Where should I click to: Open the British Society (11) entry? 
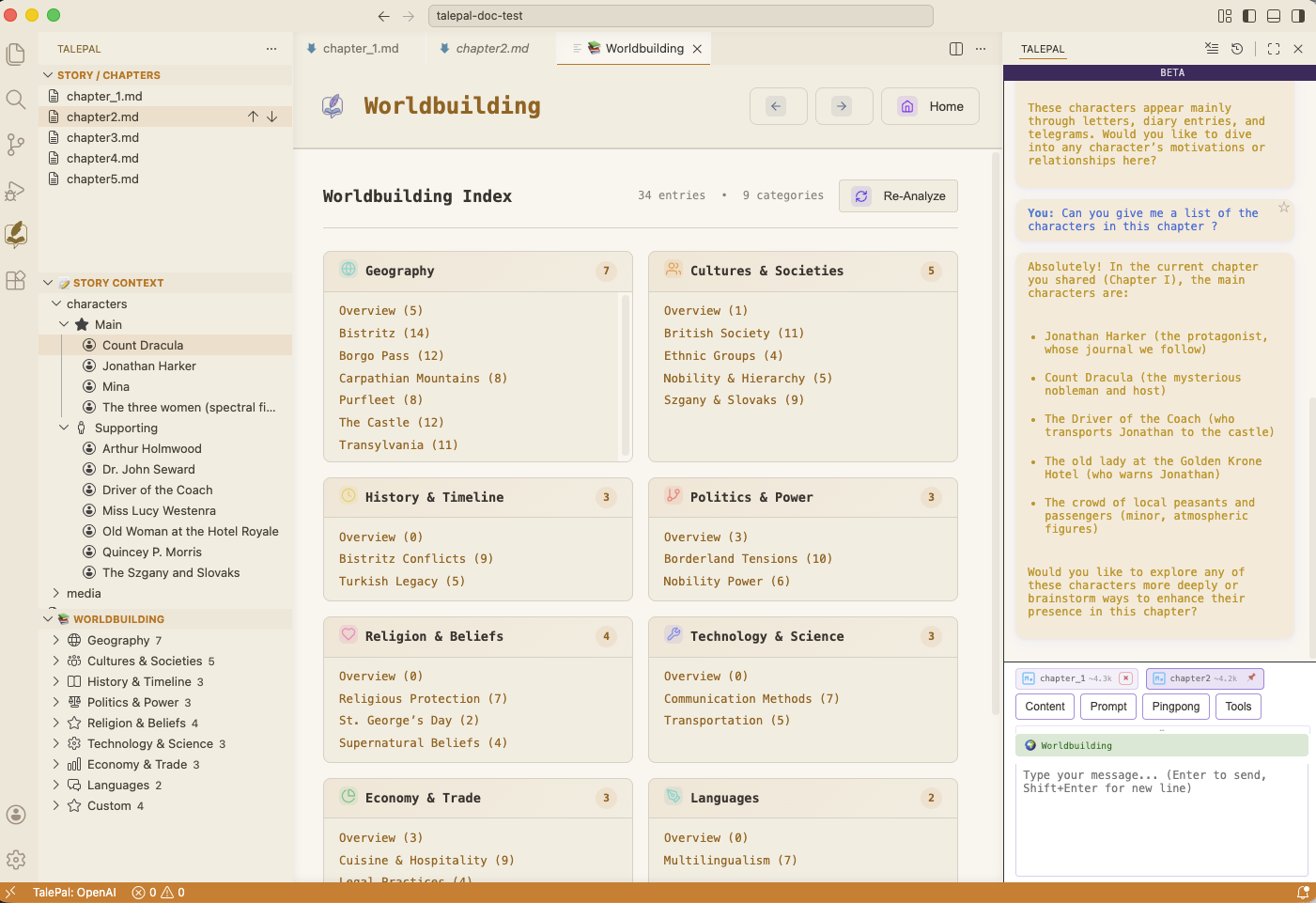point(734,333)
